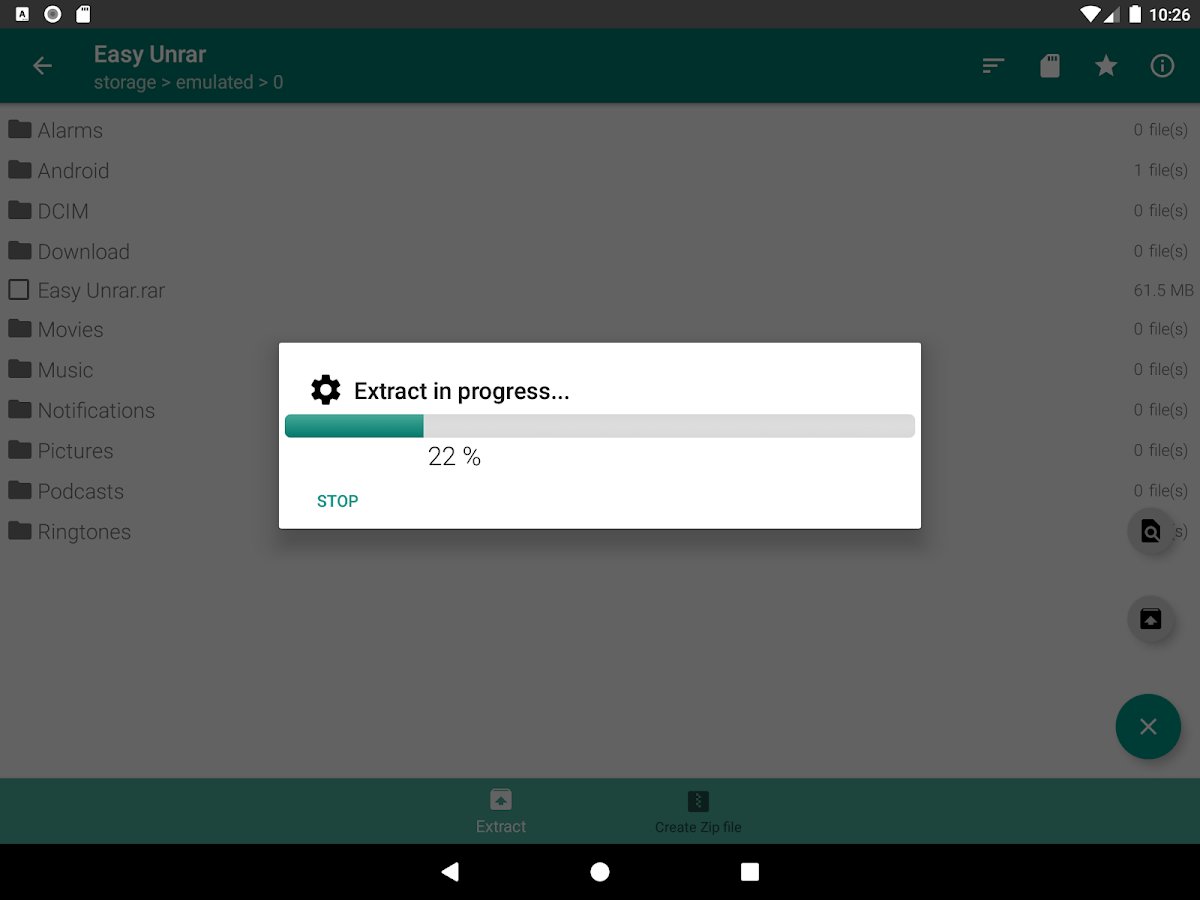Screen dimensions: 1200x900
Task: Tap the Android recent apps button
Action: point(750,872)
